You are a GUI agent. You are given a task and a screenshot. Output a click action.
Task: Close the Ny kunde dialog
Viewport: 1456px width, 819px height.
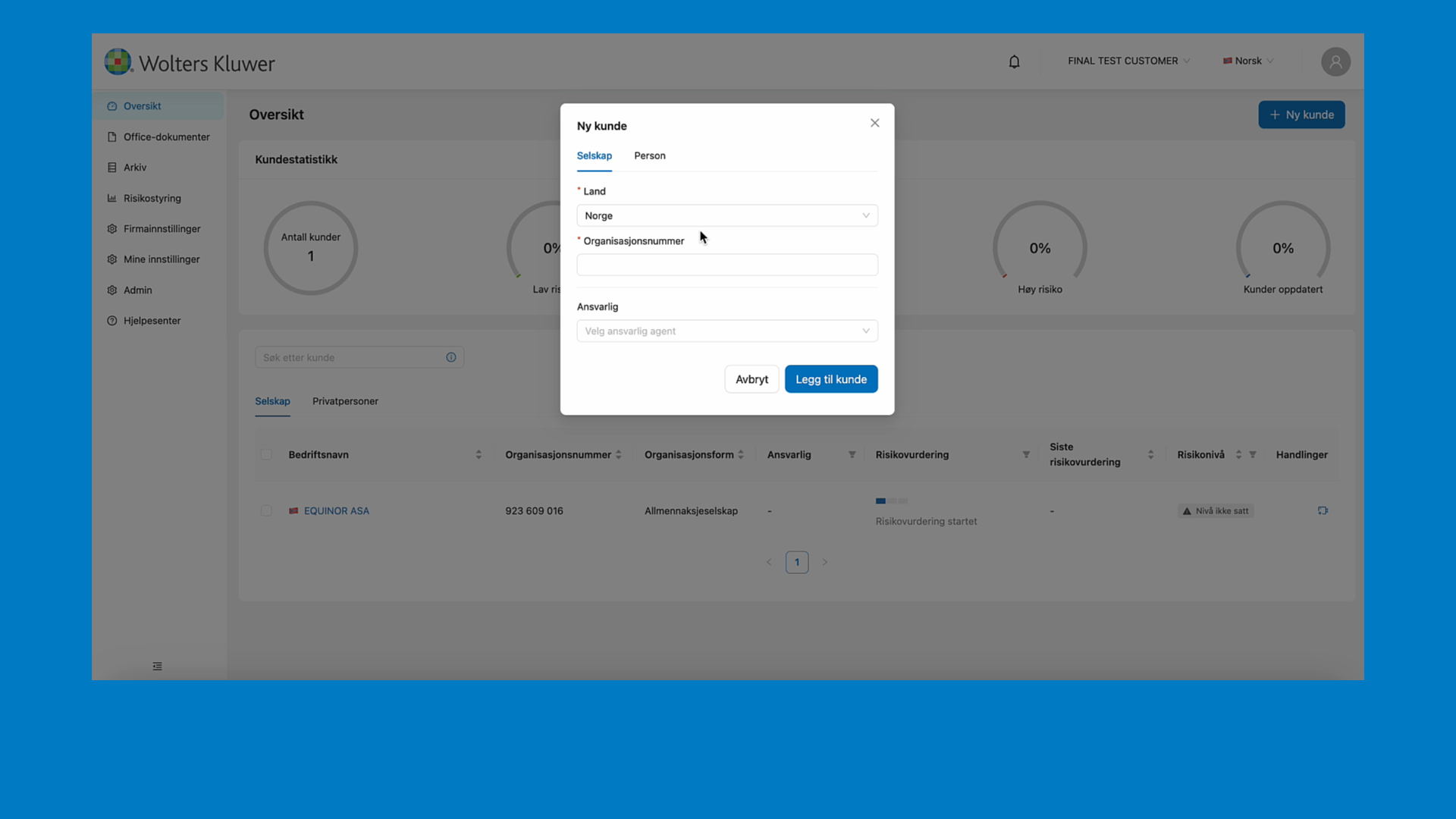pyautogui.click(x=874, y=123)
